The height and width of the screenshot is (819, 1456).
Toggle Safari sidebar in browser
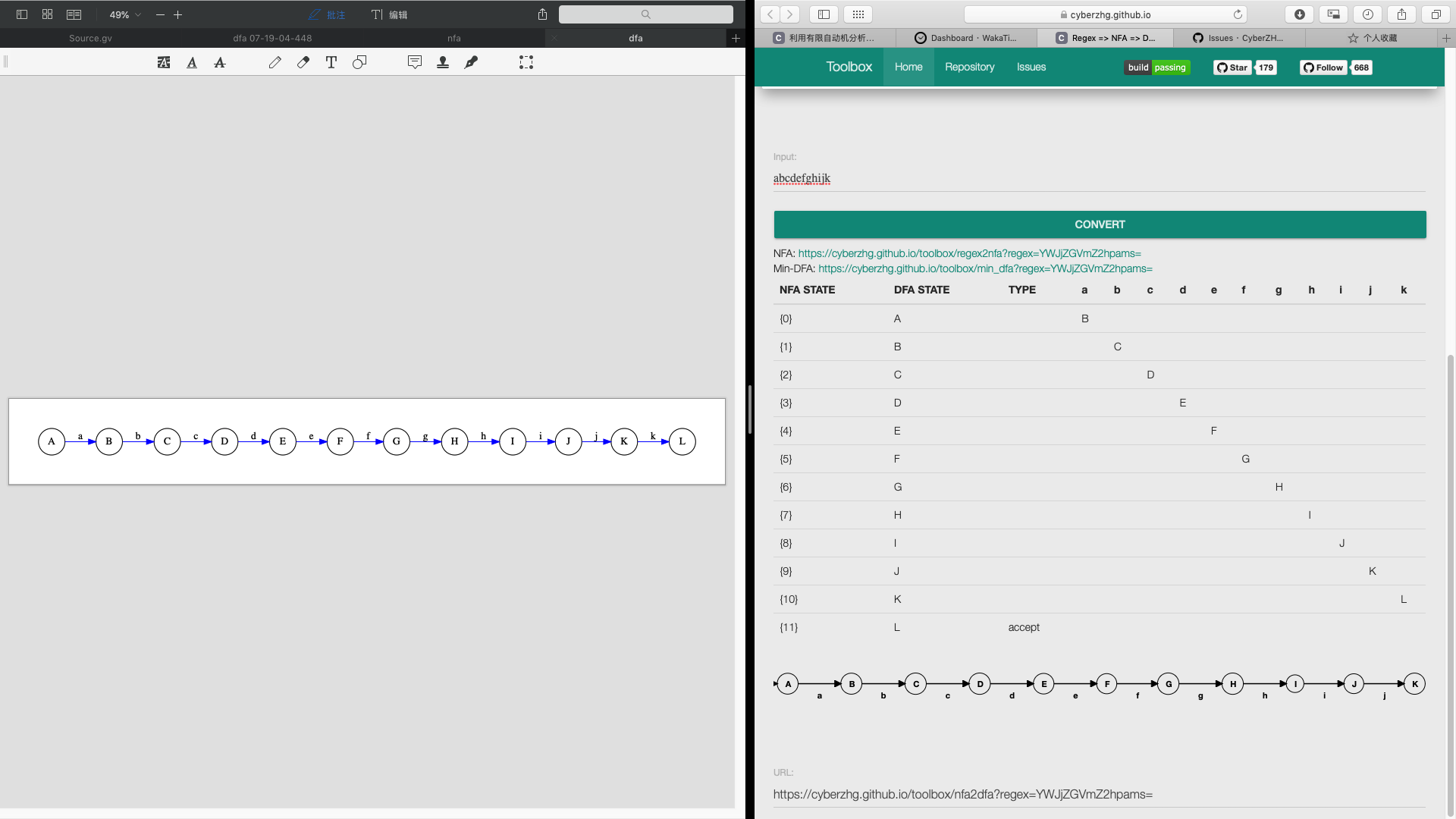click(x=824, y=14)
